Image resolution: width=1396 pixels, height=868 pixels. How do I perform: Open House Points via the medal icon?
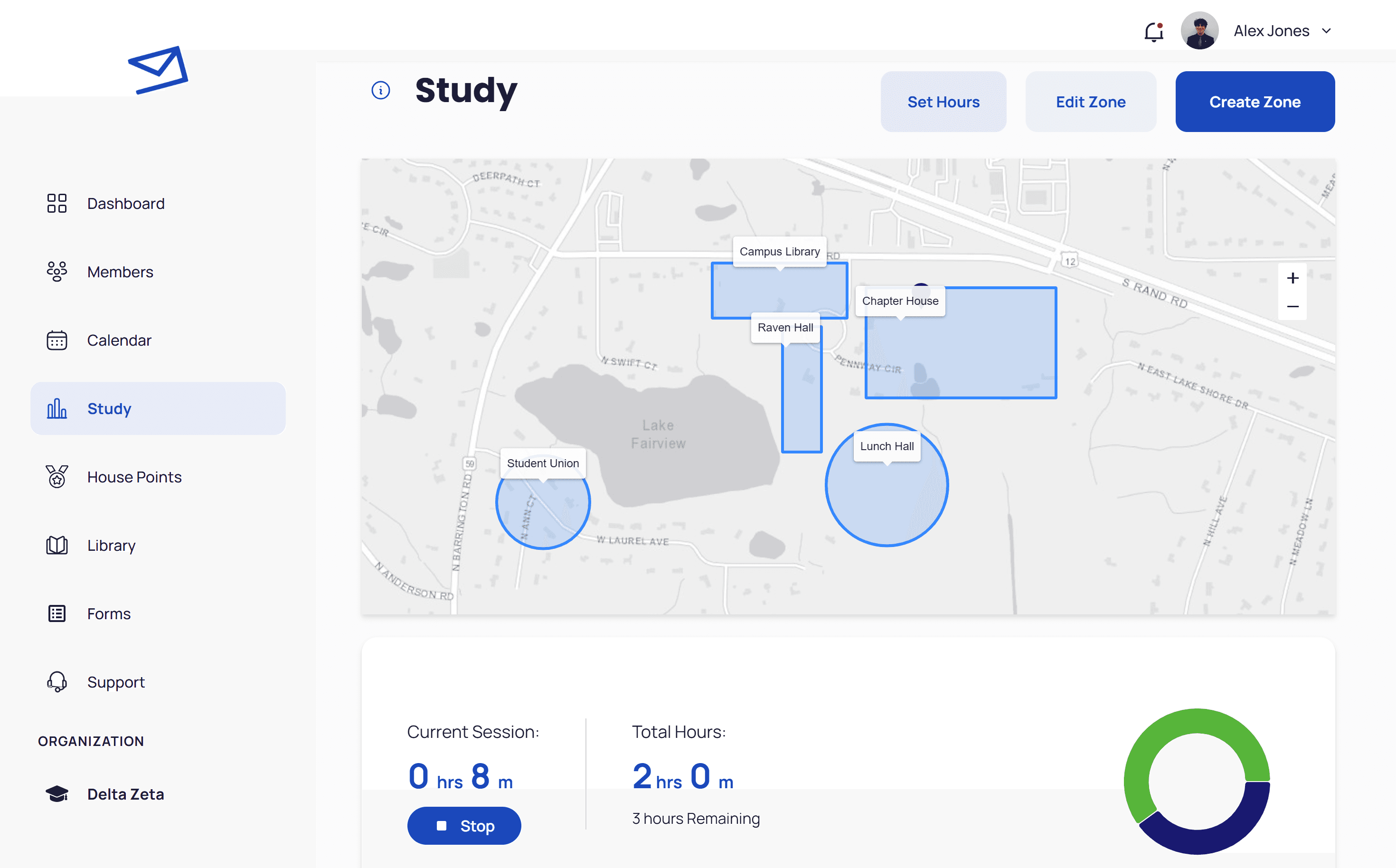click(x=56, y=476)
